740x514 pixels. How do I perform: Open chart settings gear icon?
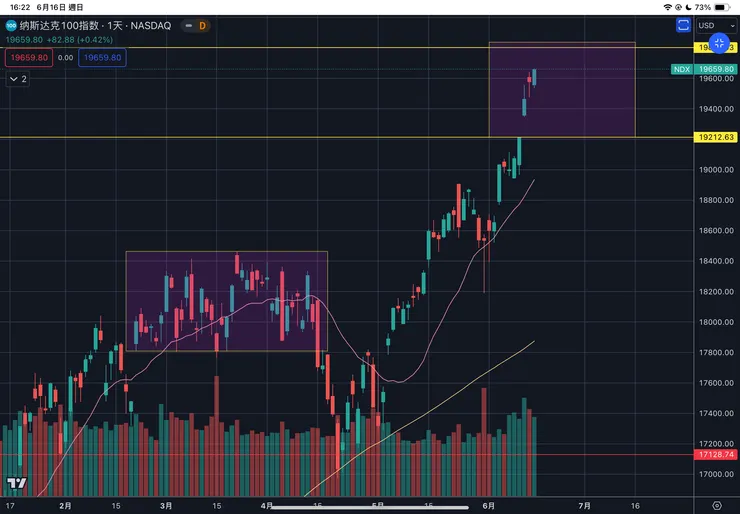click(x=716, y=506)
